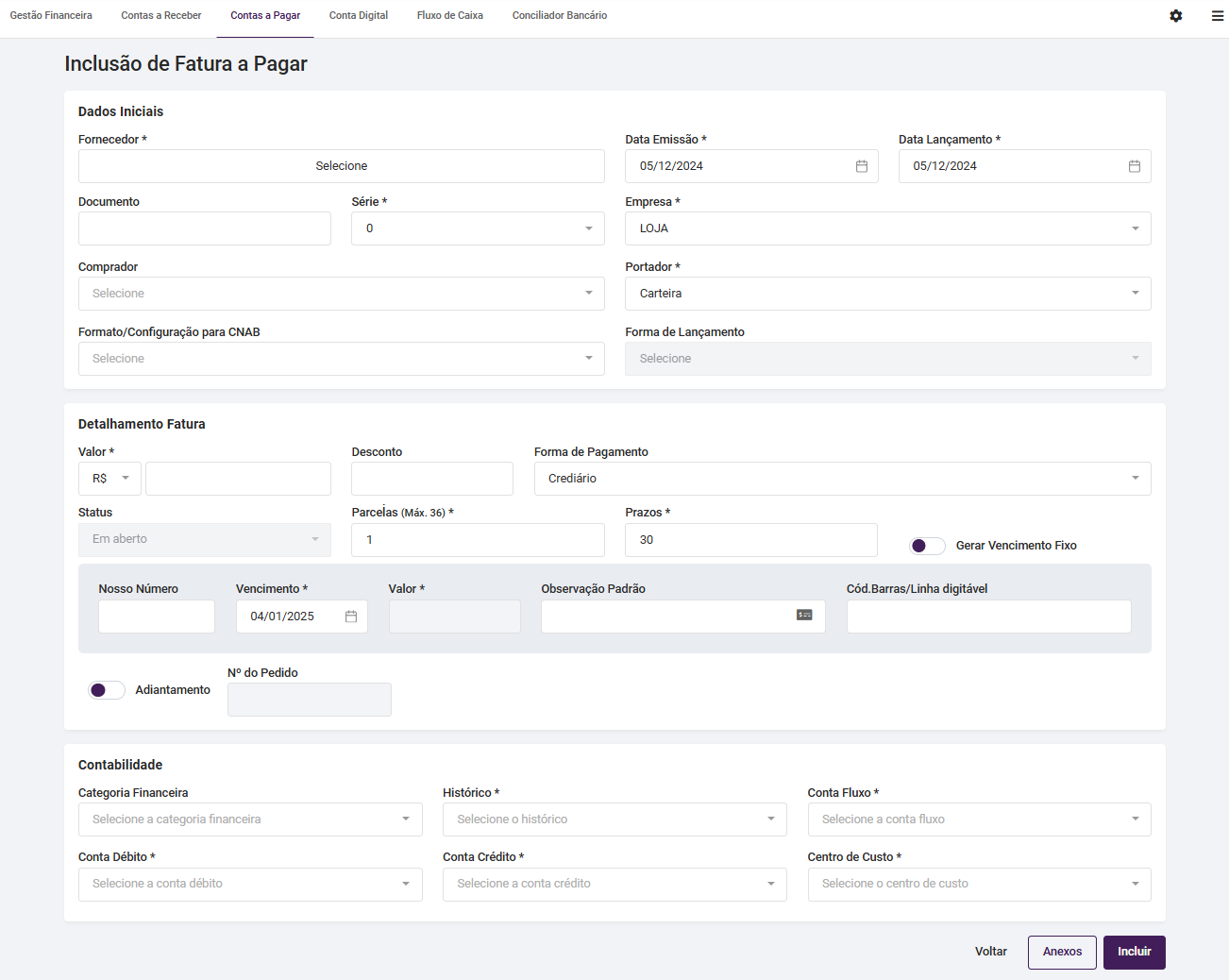1229x980 pixels.
Task: Open the Vencimento calendar icon
Action: click(x=351, y=617)
